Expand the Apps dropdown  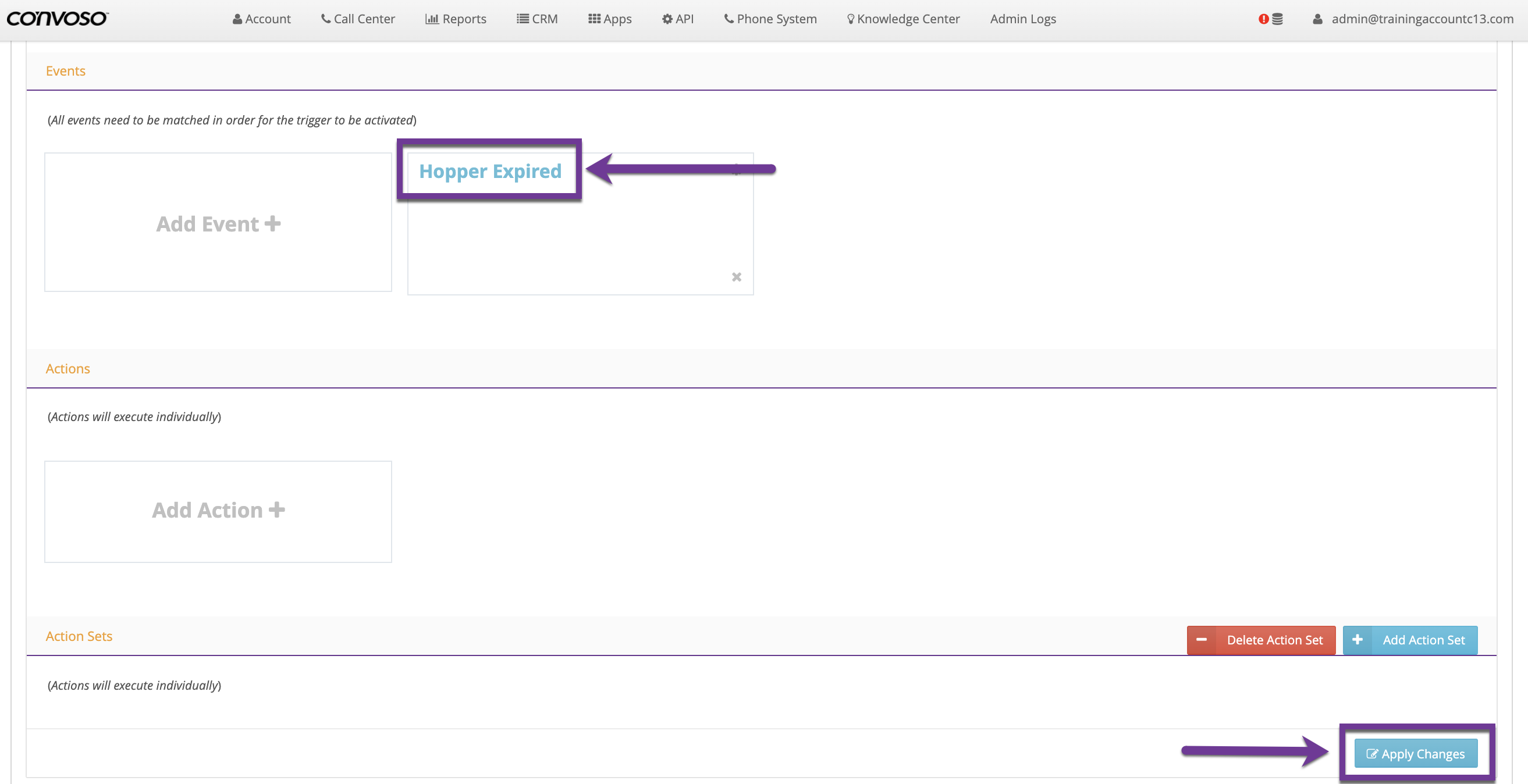point(610,19)
